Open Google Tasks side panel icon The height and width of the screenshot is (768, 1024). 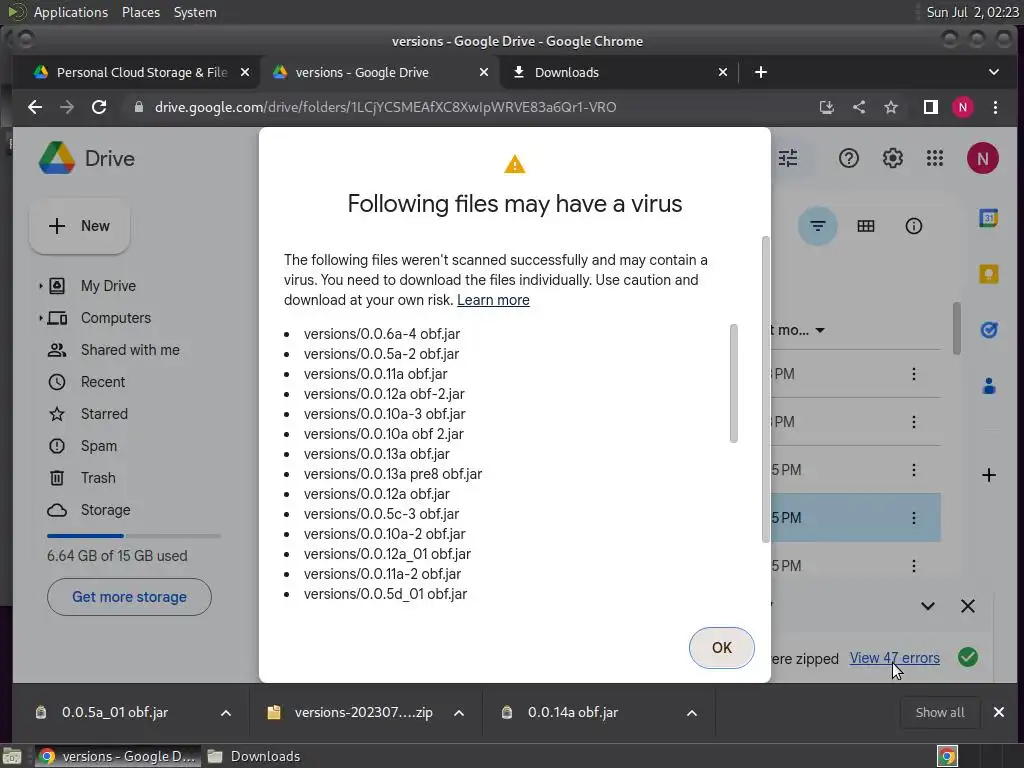coord(988,330)
